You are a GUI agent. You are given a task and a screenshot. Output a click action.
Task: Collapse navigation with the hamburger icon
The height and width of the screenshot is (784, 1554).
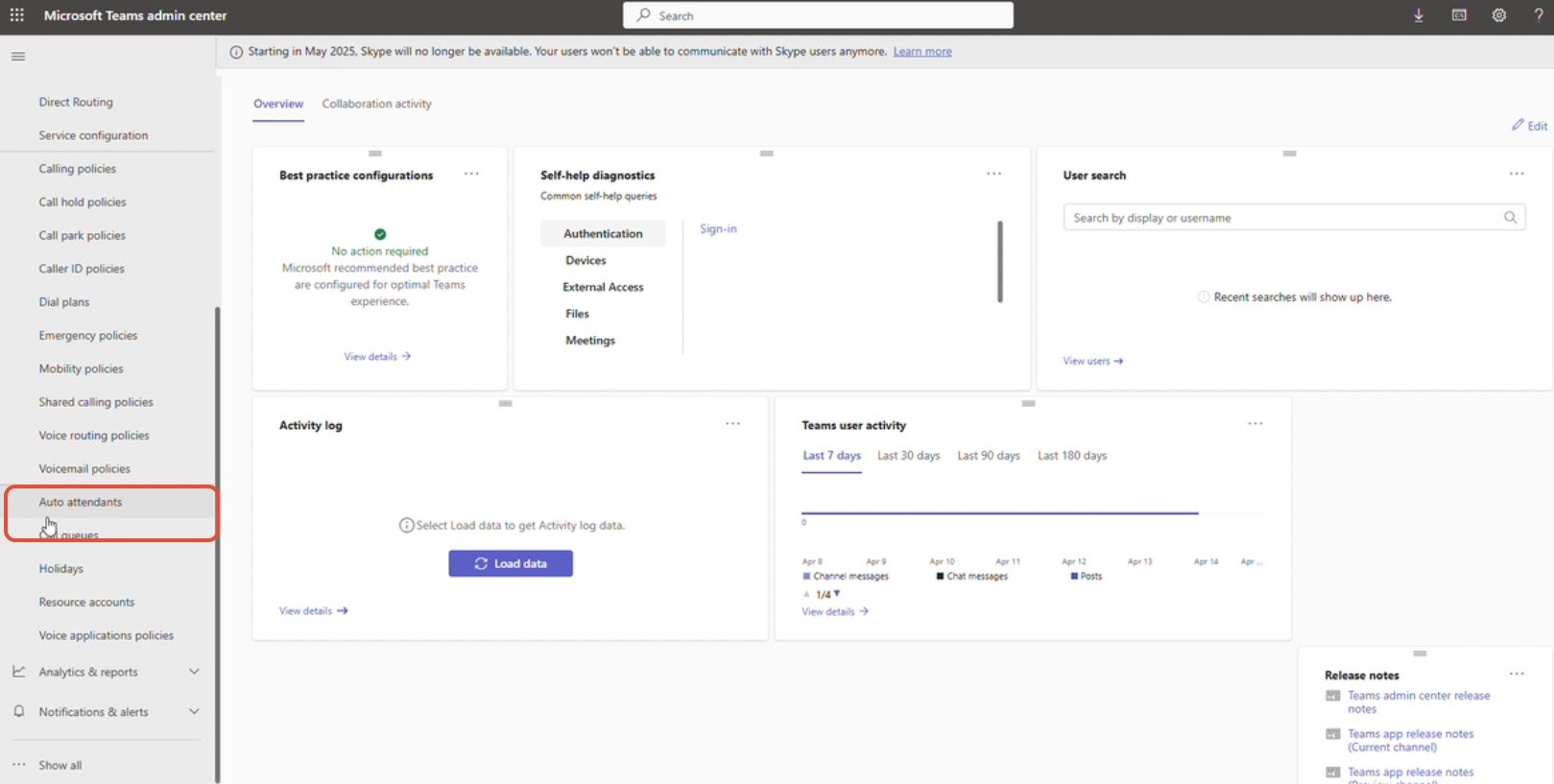pos(18,57)
